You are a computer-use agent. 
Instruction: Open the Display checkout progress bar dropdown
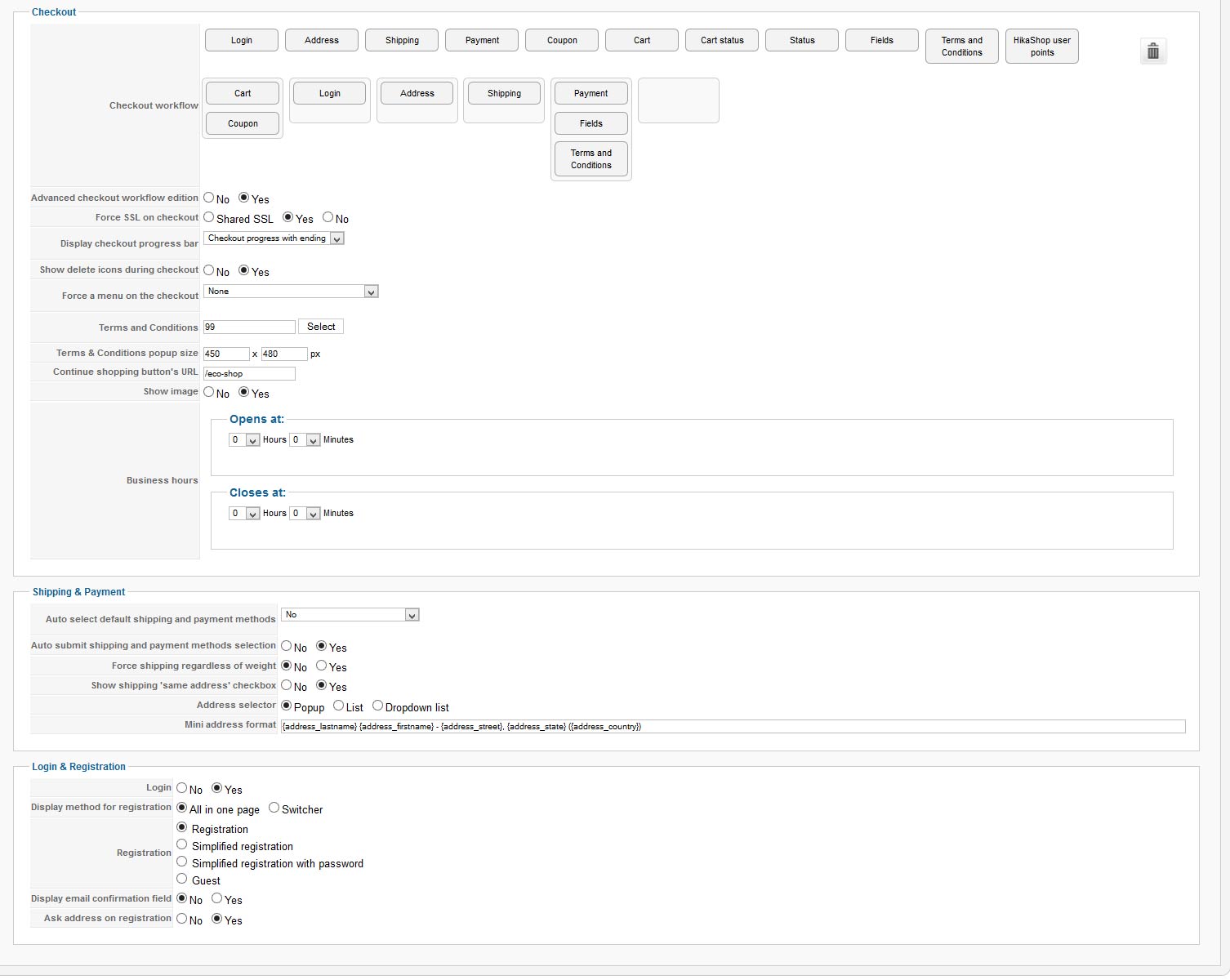click(274, 238)
